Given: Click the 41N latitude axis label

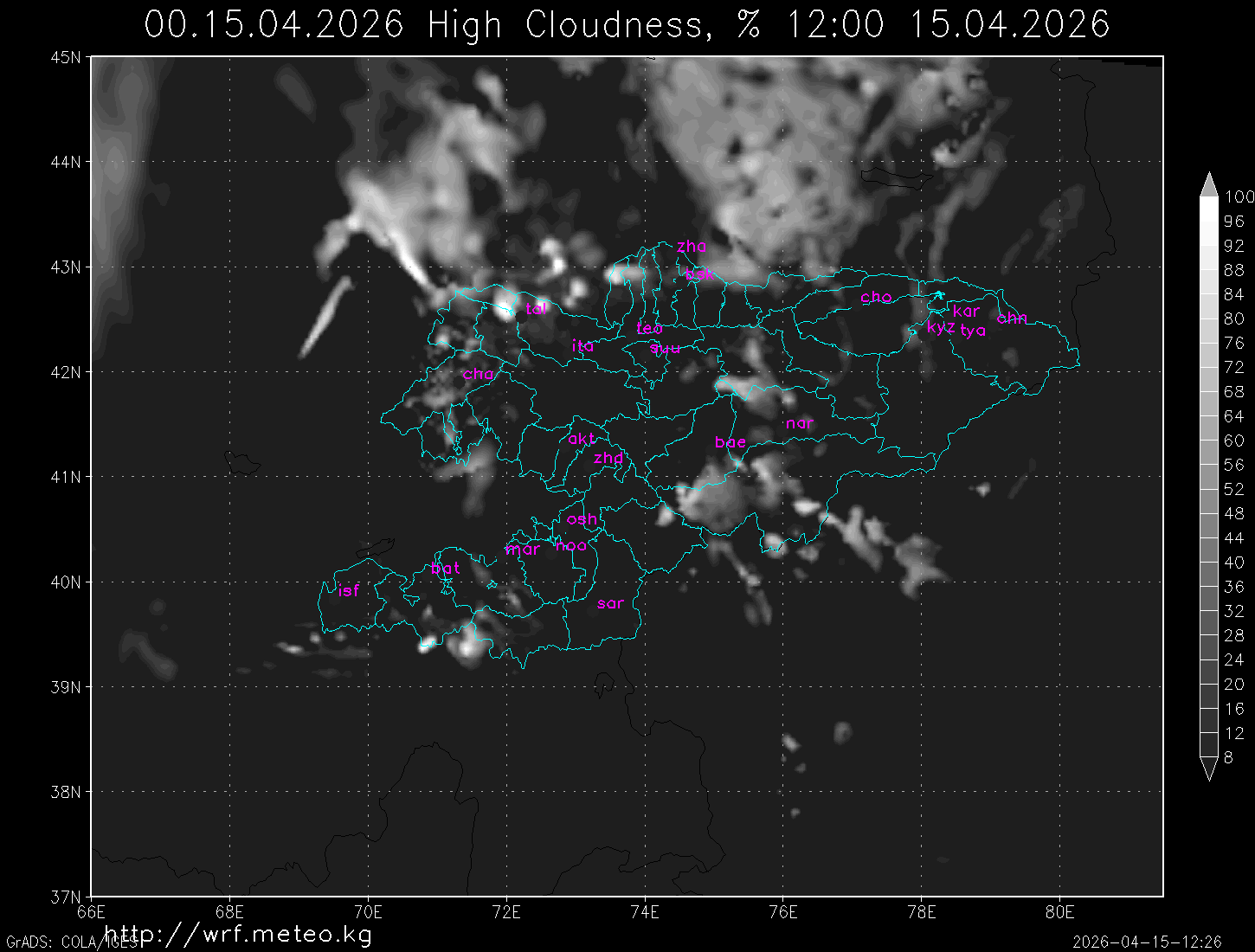Looking at the screenshot, I should coord(69,477).
